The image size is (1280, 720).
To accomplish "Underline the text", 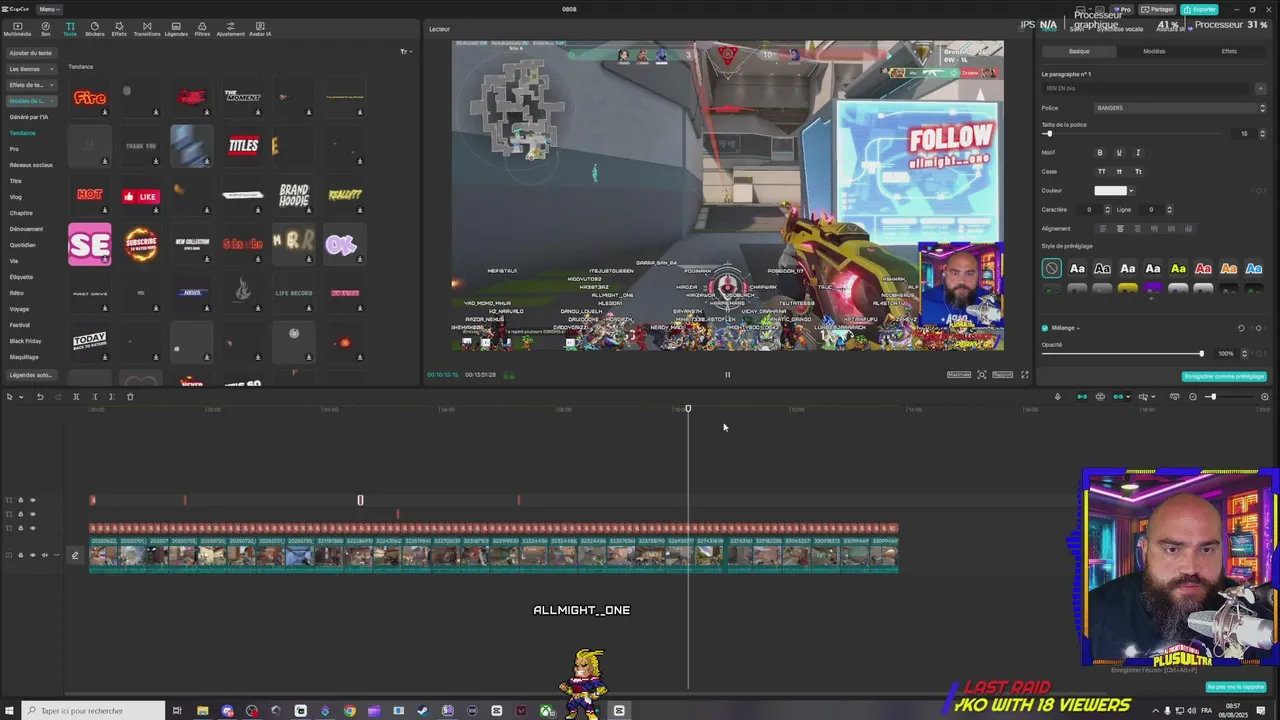I will pos(1119,153).
